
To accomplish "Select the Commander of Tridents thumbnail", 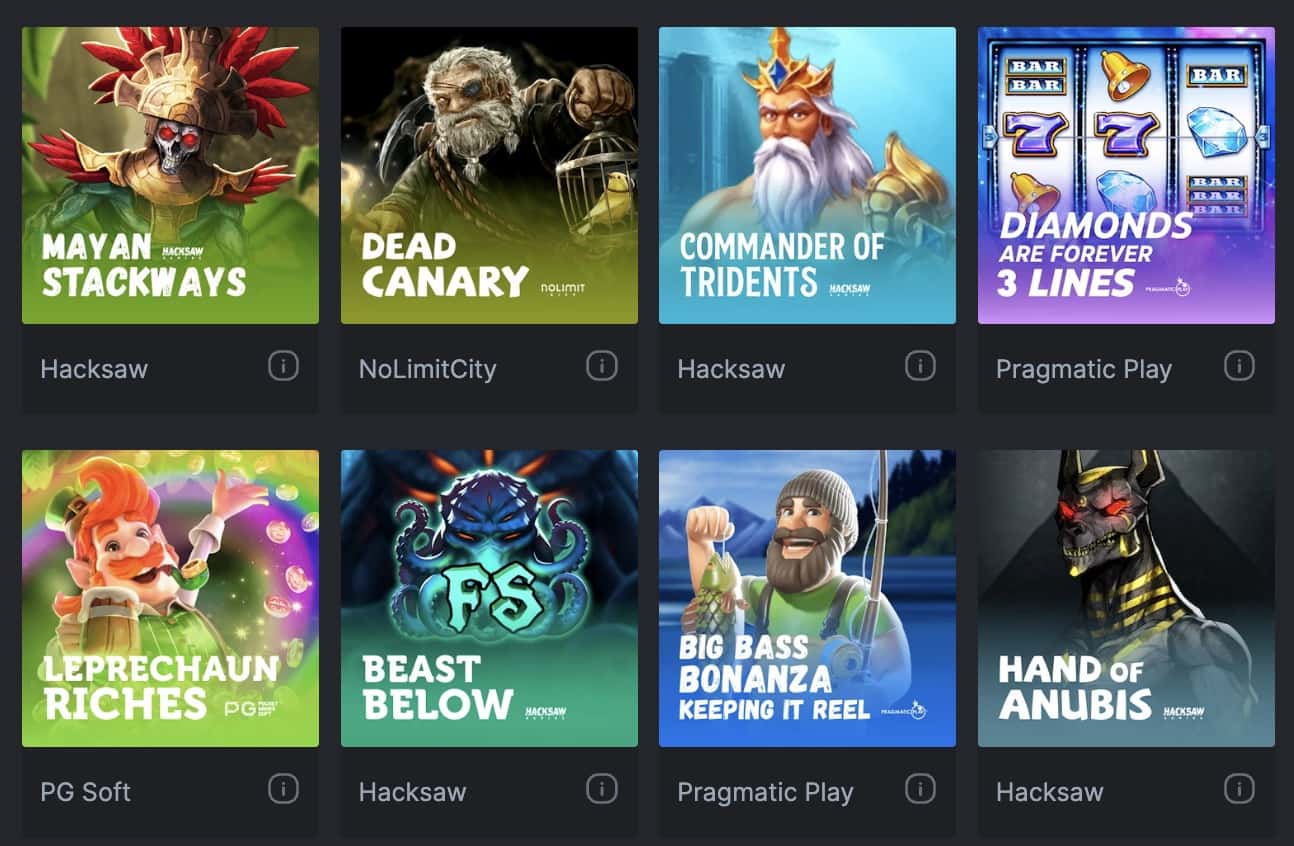I will pos(807,175).
